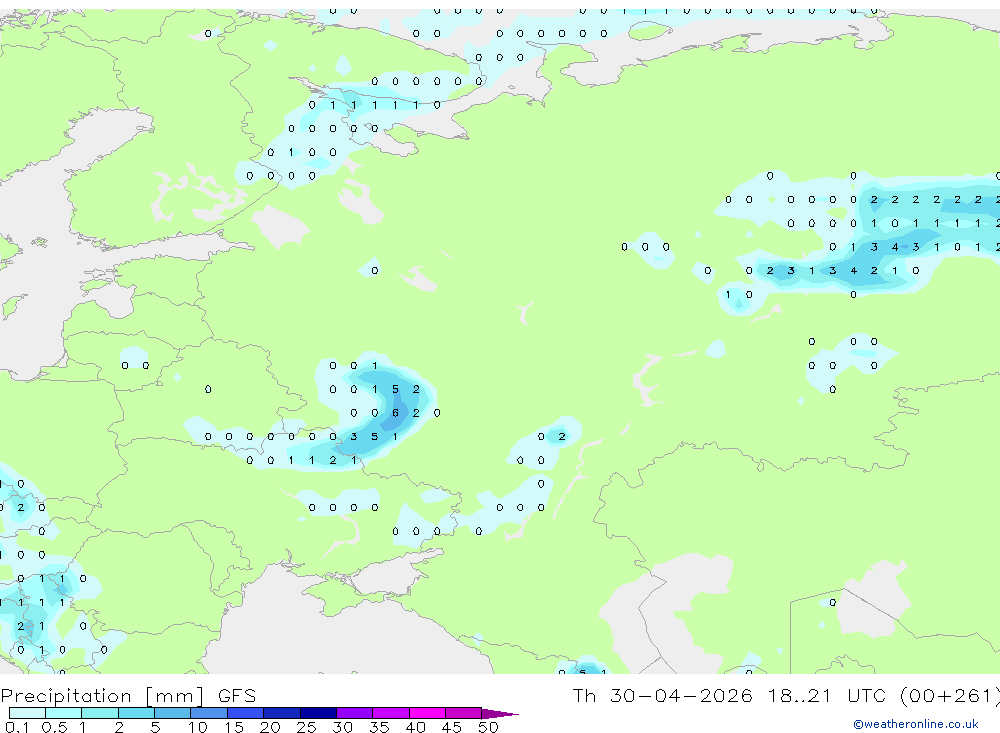Click the 'Precipitation' title word
1000x733 pixels.
[x=66, y=695]
